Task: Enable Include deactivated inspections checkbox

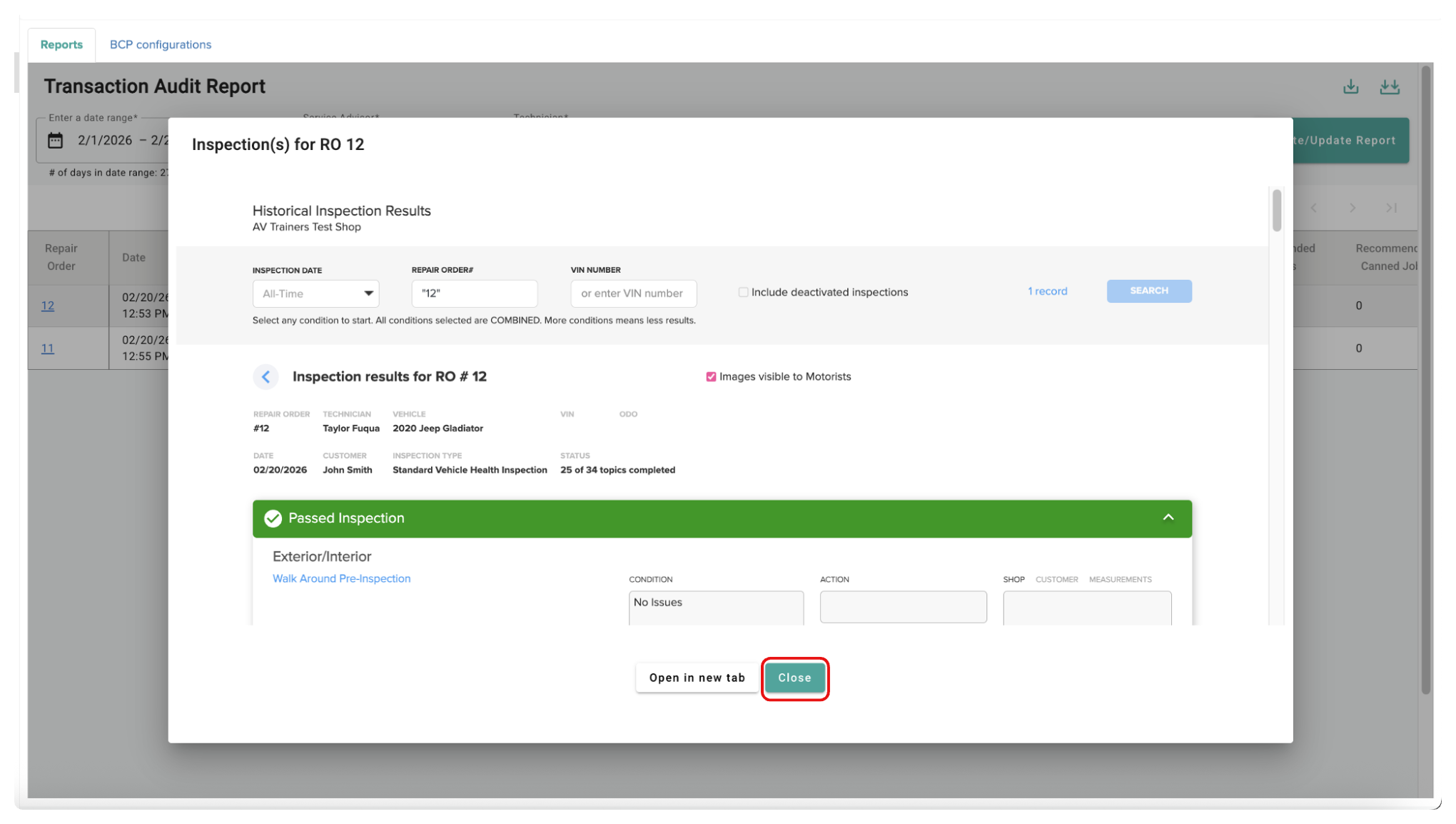Action: 743,292
